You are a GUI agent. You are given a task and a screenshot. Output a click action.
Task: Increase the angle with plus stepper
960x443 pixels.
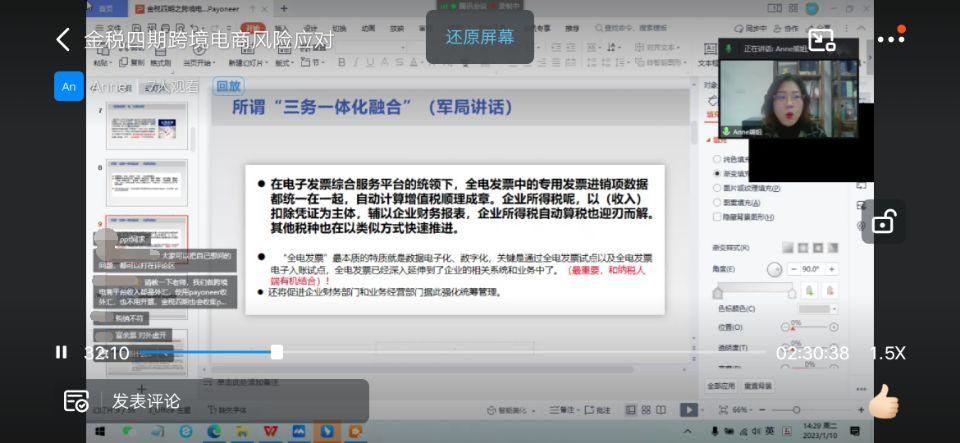[x=832, y=269]
